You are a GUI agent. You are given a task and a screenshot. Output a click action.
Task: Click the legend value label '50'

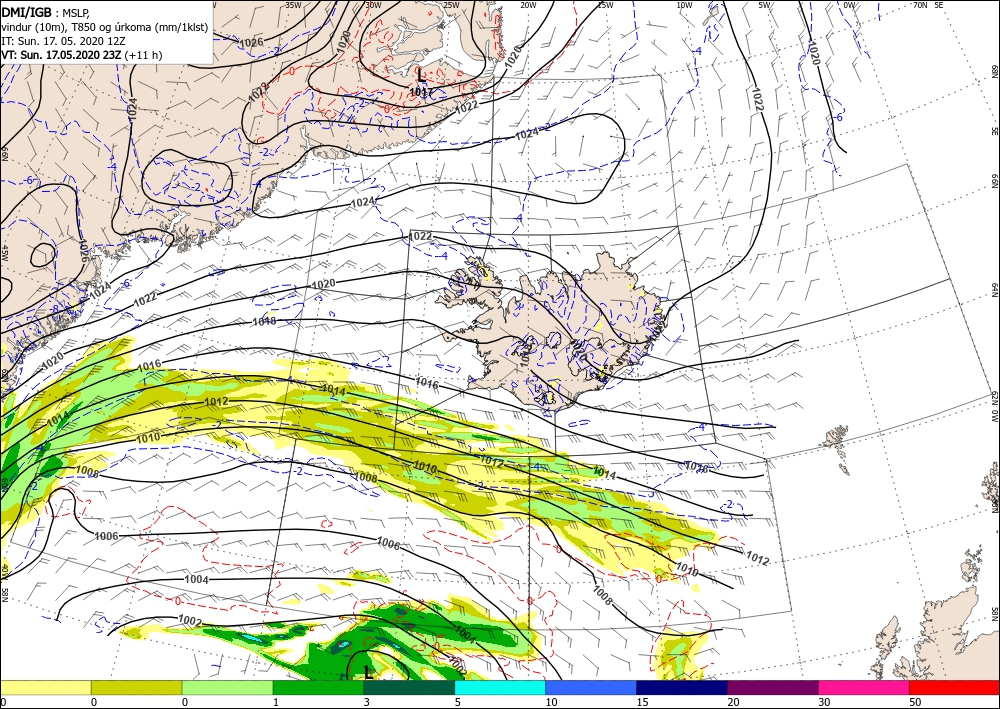pos(915,702)
